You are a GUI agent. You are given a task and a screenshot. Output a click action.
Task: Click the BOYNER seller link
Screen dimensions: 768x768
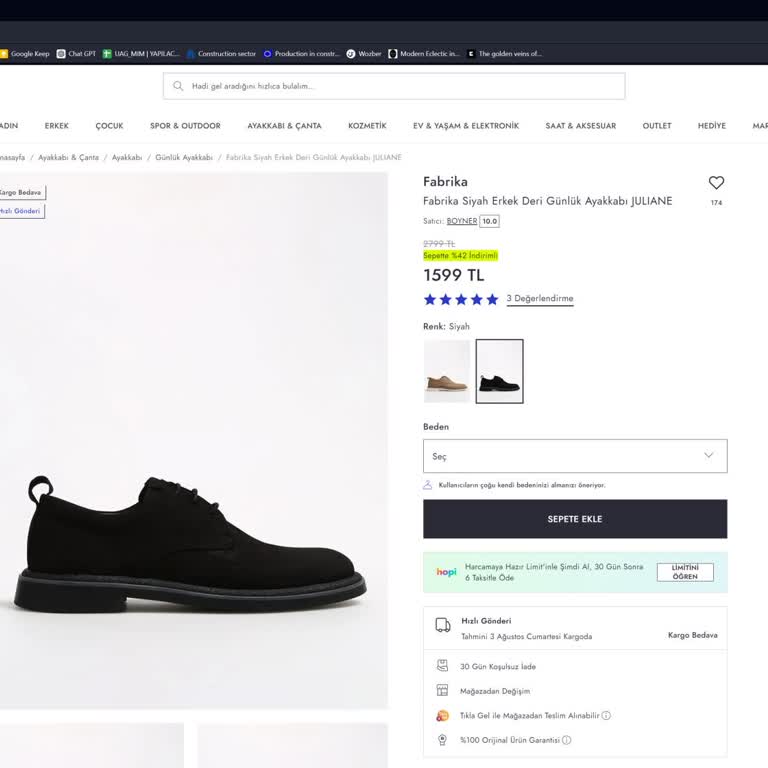click(x=462, y=221)
